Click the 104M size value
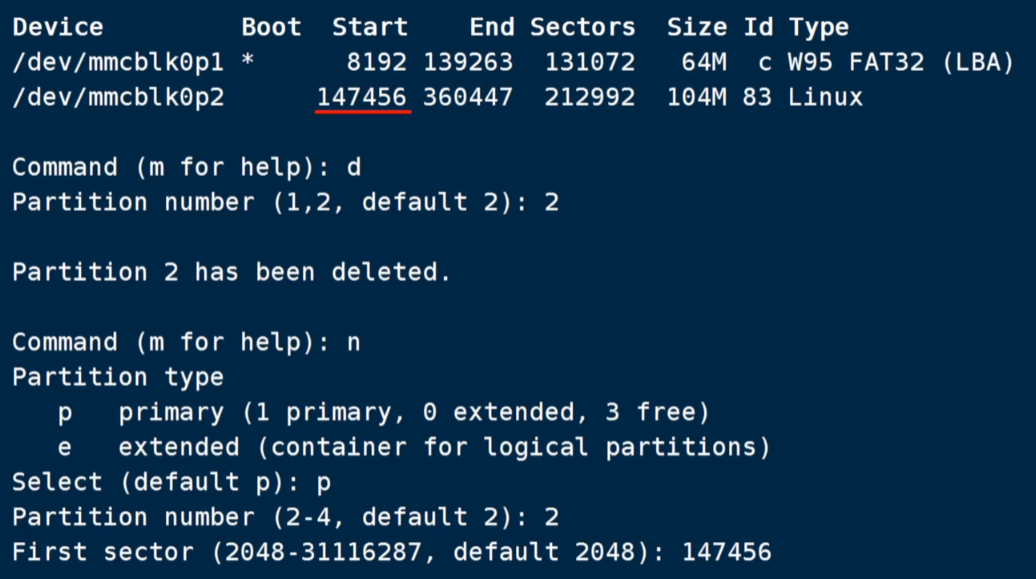Screen dimensions: 1036x579 pos(696,97)
